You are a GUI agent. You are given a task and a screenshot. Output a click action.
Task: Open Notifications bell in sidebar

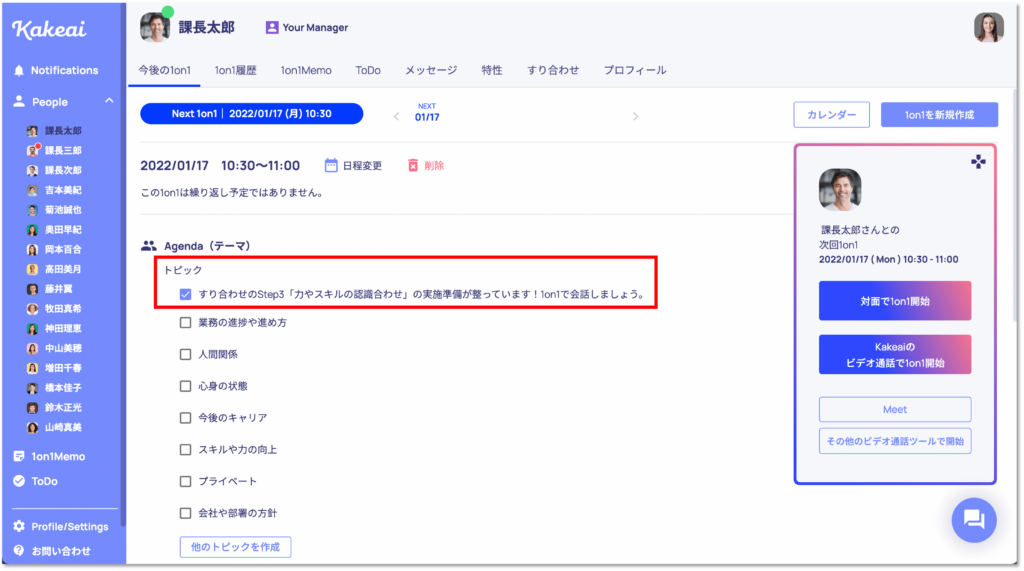pos(19,71)
